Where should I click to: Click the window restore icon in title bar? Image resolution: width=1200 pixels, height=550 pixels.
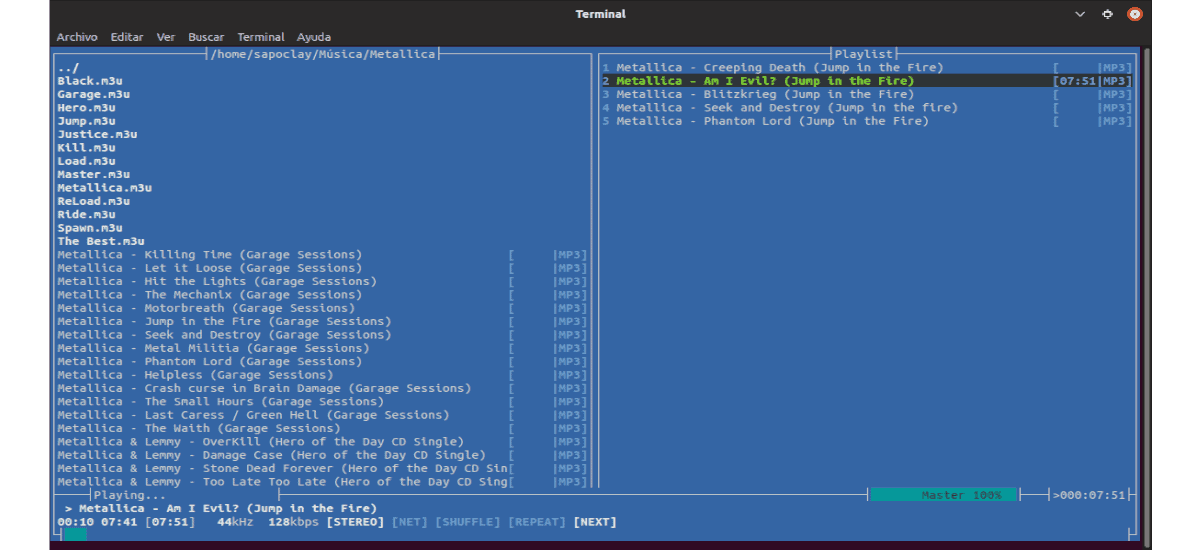pyautogui.click(x=1107, y=14)
